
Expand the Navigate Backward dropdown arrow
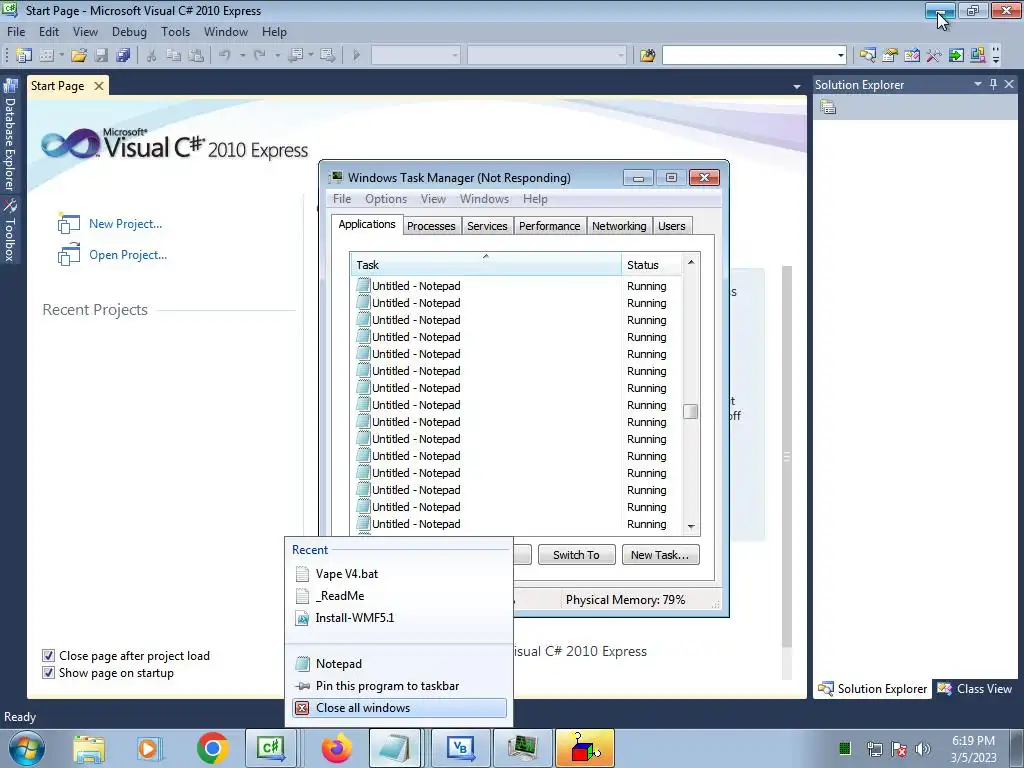pos(311,56)
